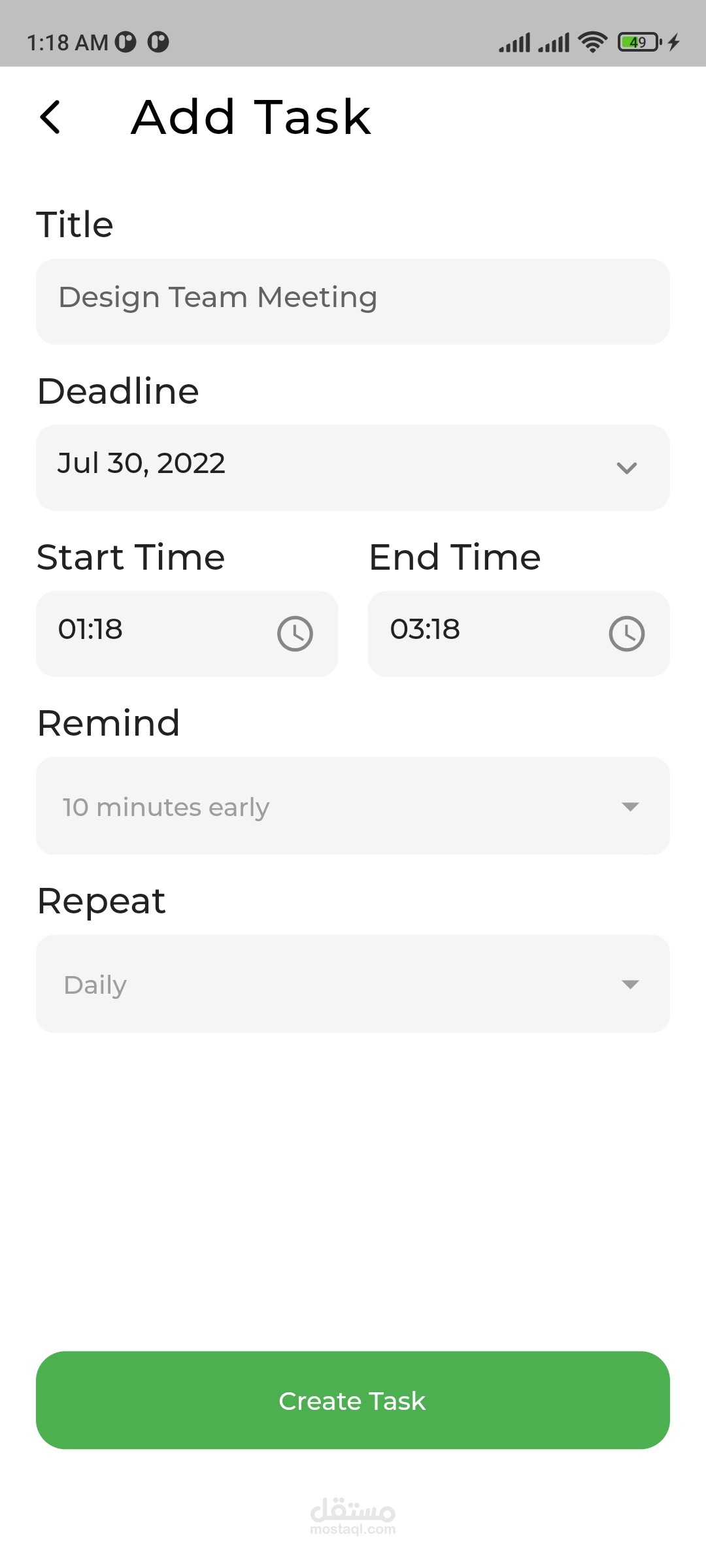706x1568 pixels.
Task: Tap the charging bolt icon
Action: (x=674, y=42)
